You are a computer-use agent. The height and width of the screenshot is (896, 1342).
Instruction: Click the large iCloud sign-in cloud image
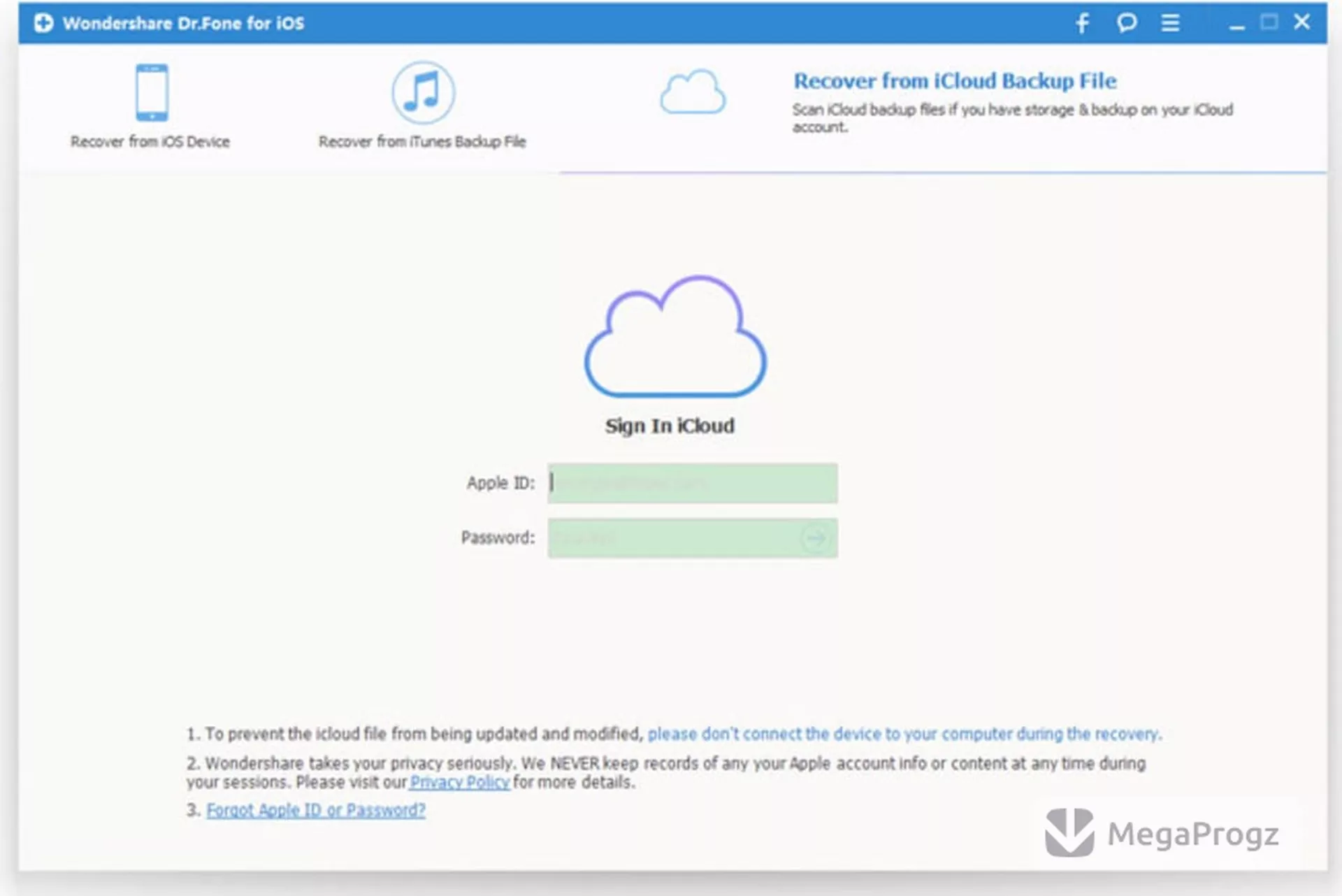675,336
